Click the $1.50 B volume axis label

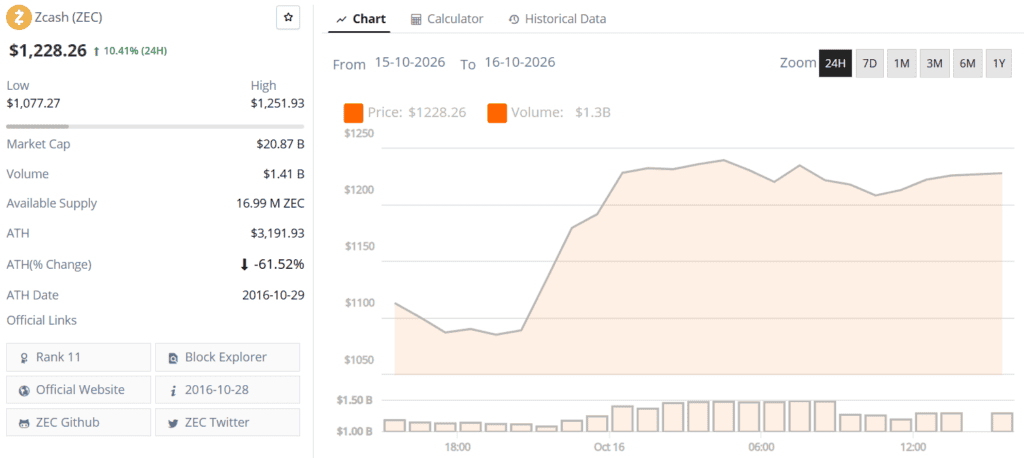click(354, 400)
